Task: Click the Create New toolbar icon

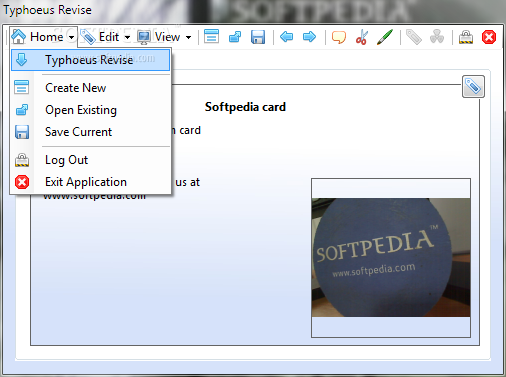Action: (x=211, y=37)
